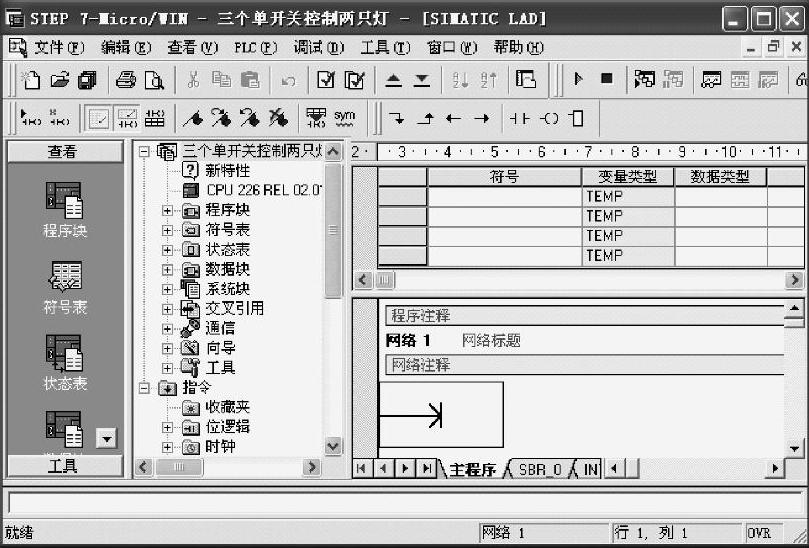Click the variable table horizontal scrollbar thumb
809x548 pixels.
[384, 280]
